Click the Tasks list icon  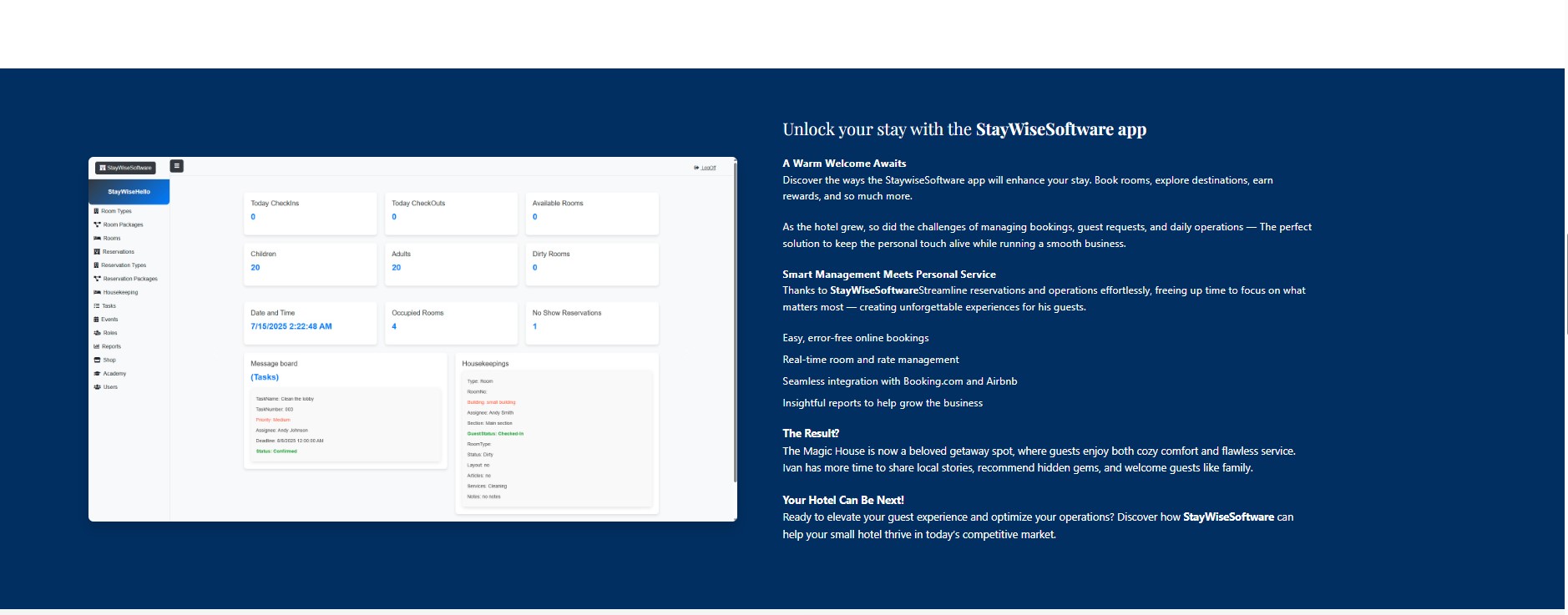click(x=96, y=306)
